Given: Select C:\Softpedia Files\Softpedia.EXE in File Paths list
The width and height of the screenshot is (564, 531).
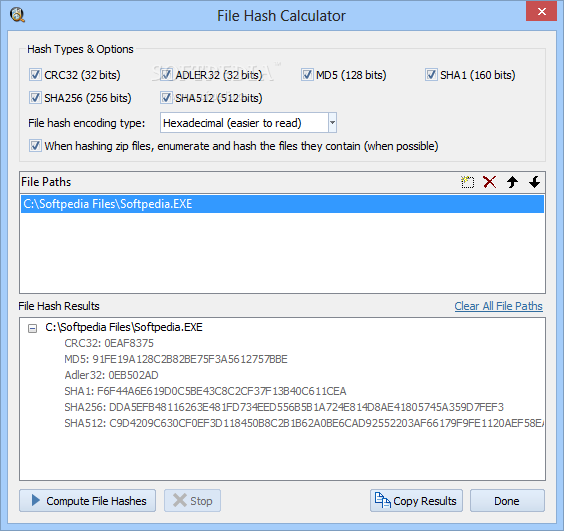Looking at the screenshot, I should point(282,204).
